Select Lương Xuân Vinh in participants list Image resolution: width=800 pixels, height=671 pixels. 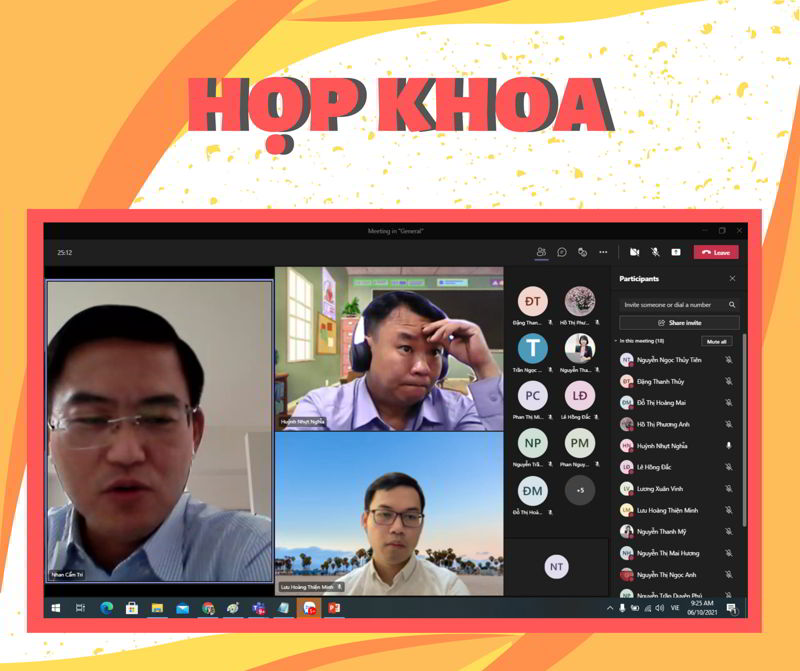click(660, 488)
